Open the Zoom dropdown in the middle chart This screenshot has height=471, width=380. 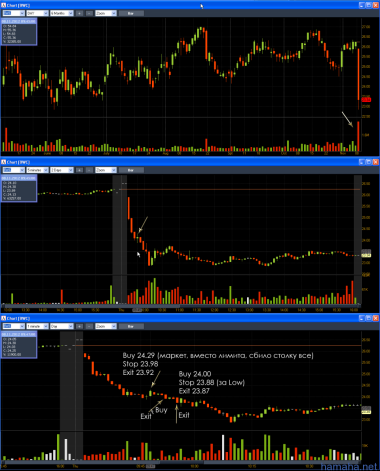pos(106,170)
